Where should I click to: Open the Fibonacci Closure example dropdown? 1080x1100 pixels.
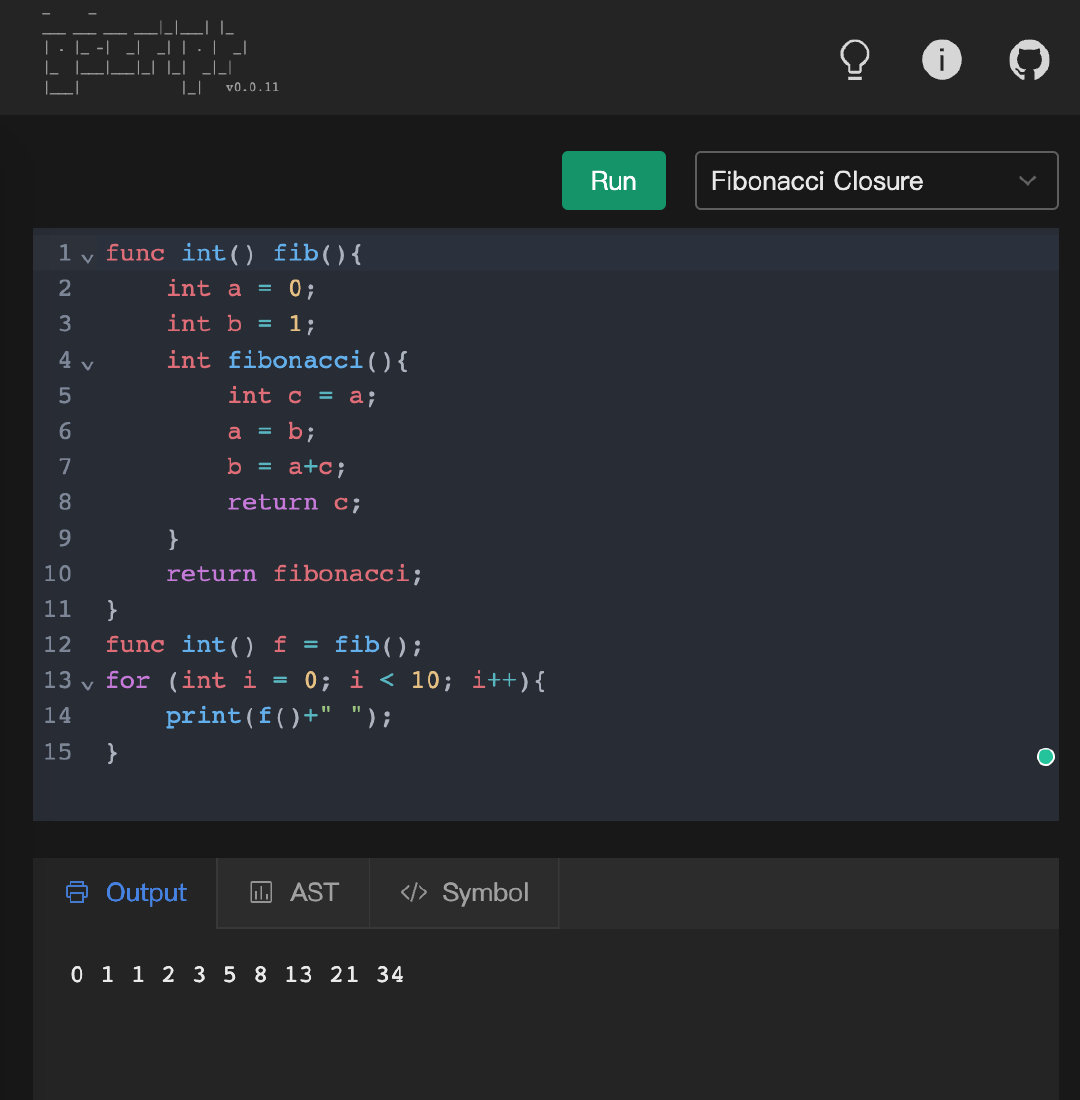coord(876,181)
